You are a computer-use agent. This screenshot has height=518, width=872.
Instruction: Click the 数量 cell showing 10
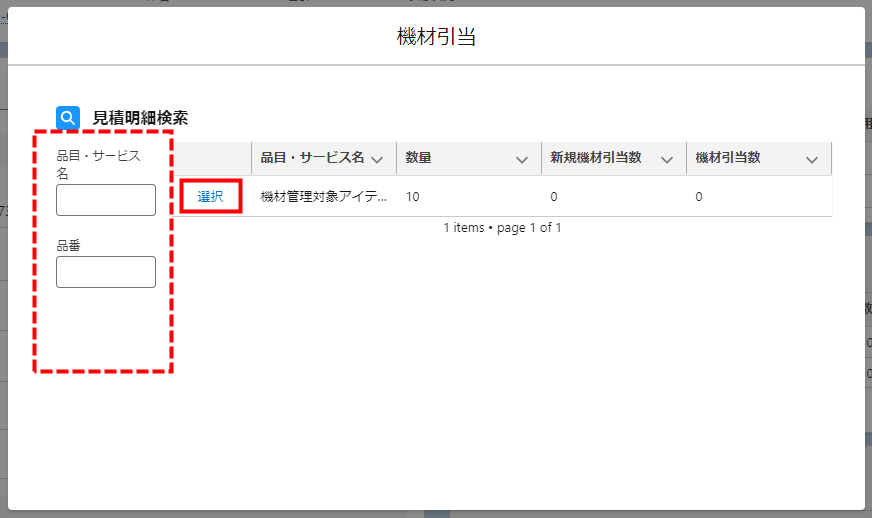[x=413, y=197]
